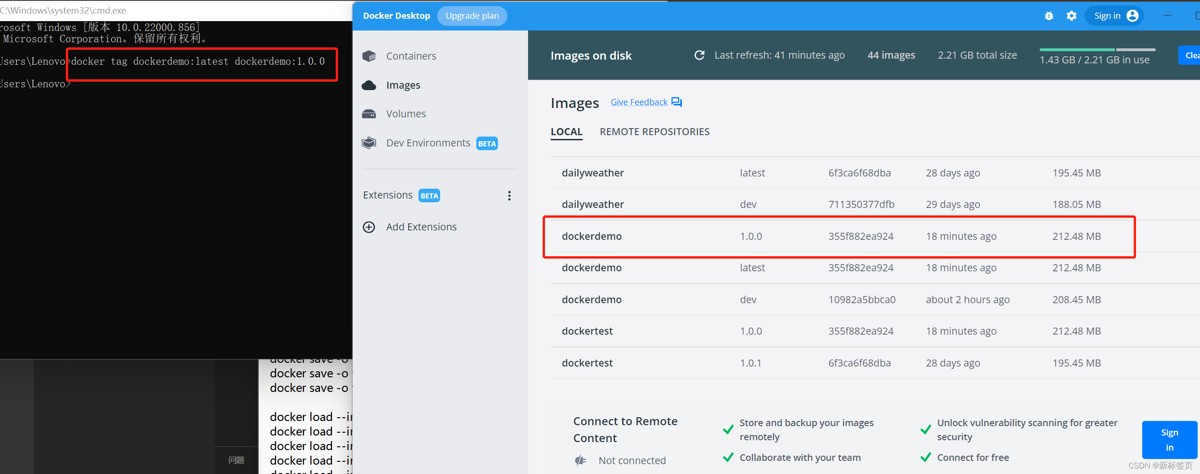The image size is (1200, 474).
Task: Click the blue Sign in button at bottom
Action: pos(1169,440)
